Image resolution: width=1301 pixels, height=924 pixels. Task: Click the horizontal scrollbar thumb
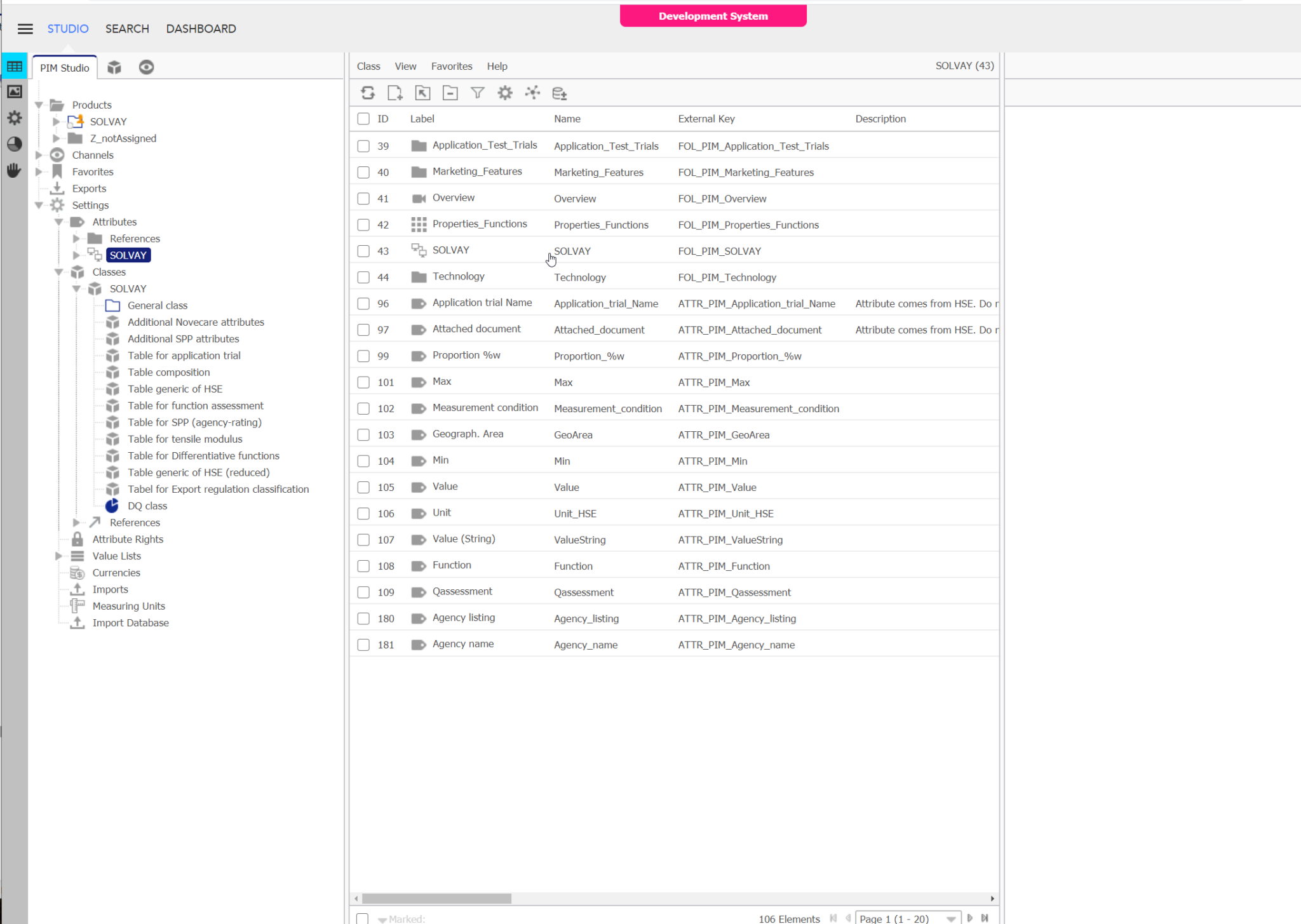[x=436, y=899]
